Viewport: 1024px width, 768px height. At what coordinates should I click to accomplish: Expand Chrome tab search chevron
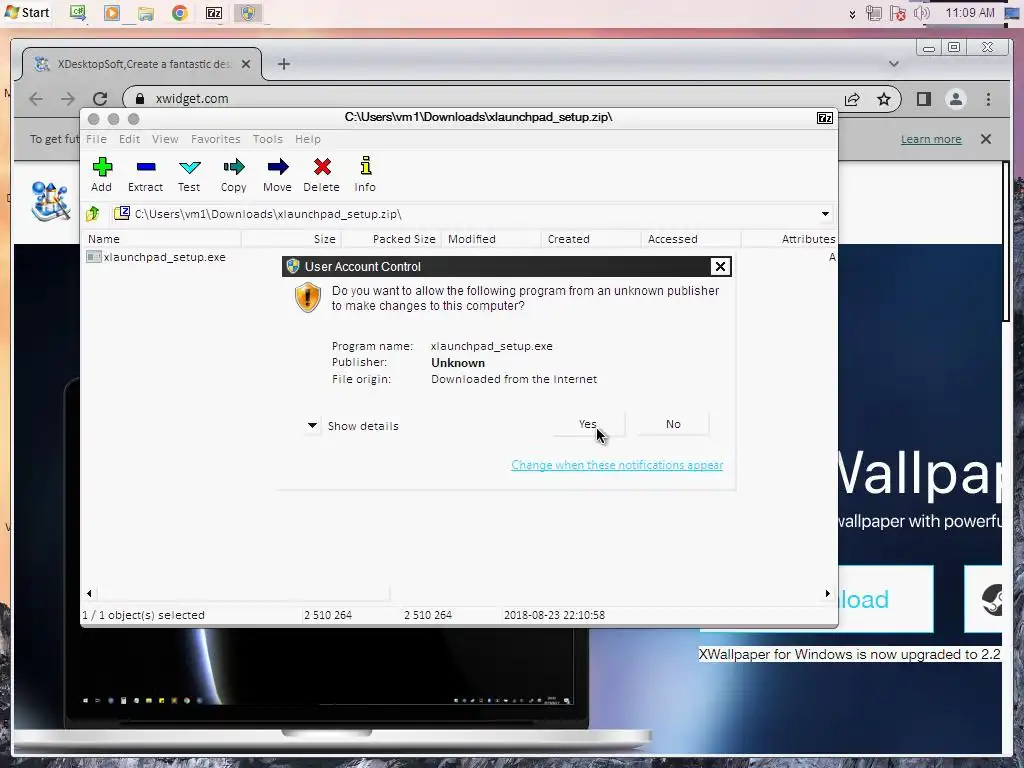[x=894, y=64]
